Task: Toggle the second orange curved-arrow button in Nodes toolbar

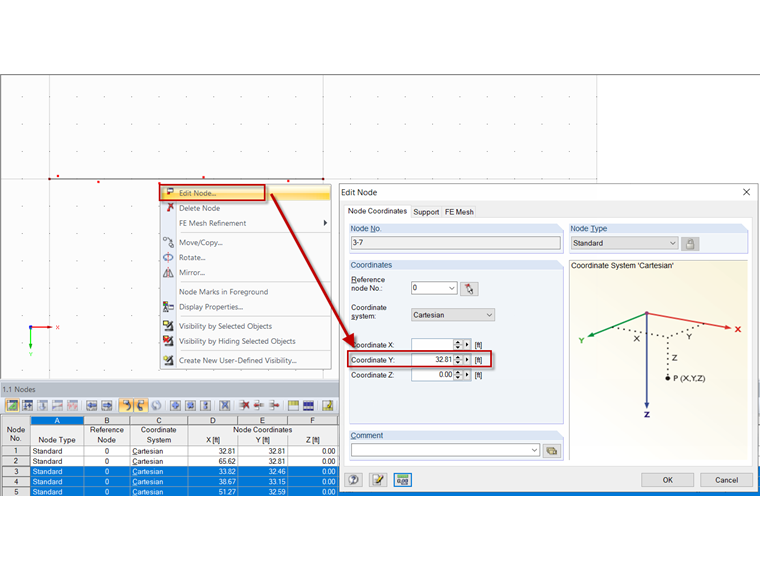Action: point(140,405)
